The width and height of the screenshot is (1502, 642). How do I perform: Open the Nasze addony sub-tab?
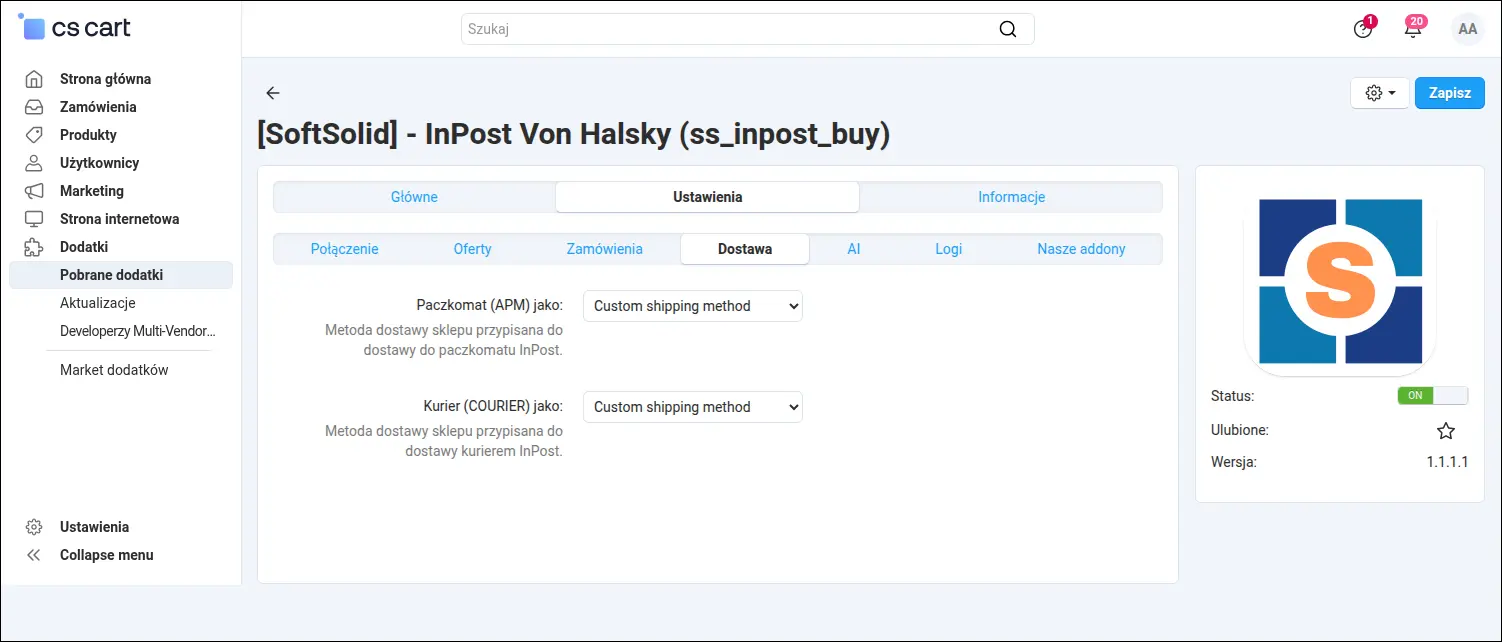(1081, 249)
